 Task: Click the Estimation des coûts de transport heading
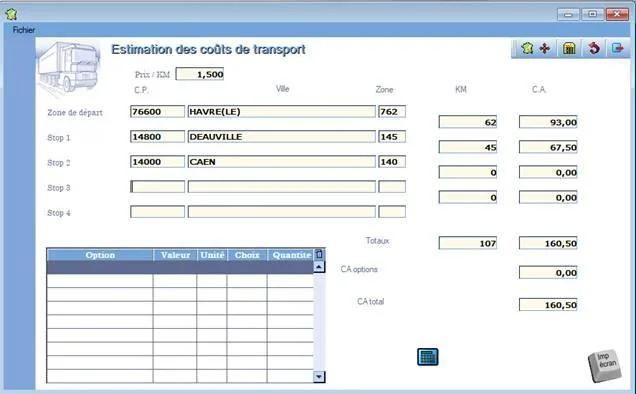pos(208,50)
